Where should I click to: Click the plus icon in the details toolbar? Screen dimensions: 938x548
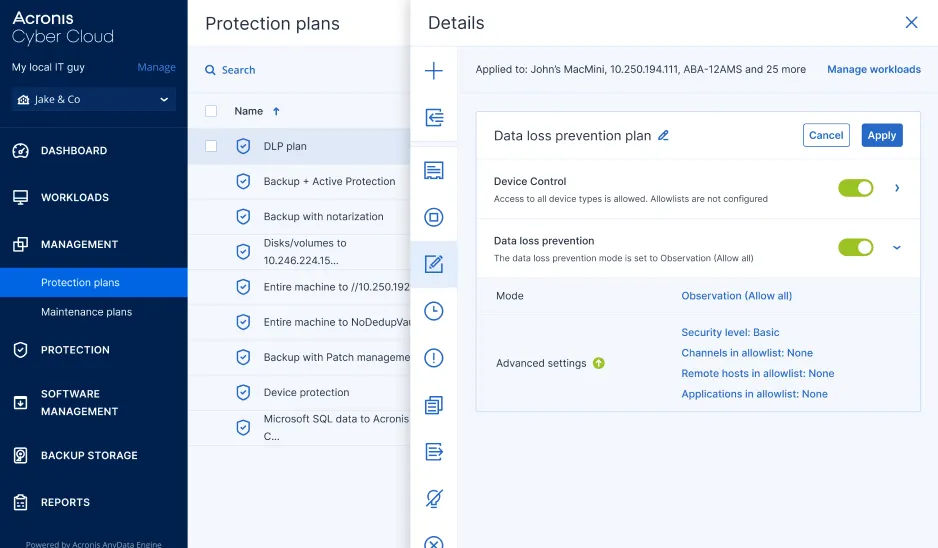tap(434, 71)
